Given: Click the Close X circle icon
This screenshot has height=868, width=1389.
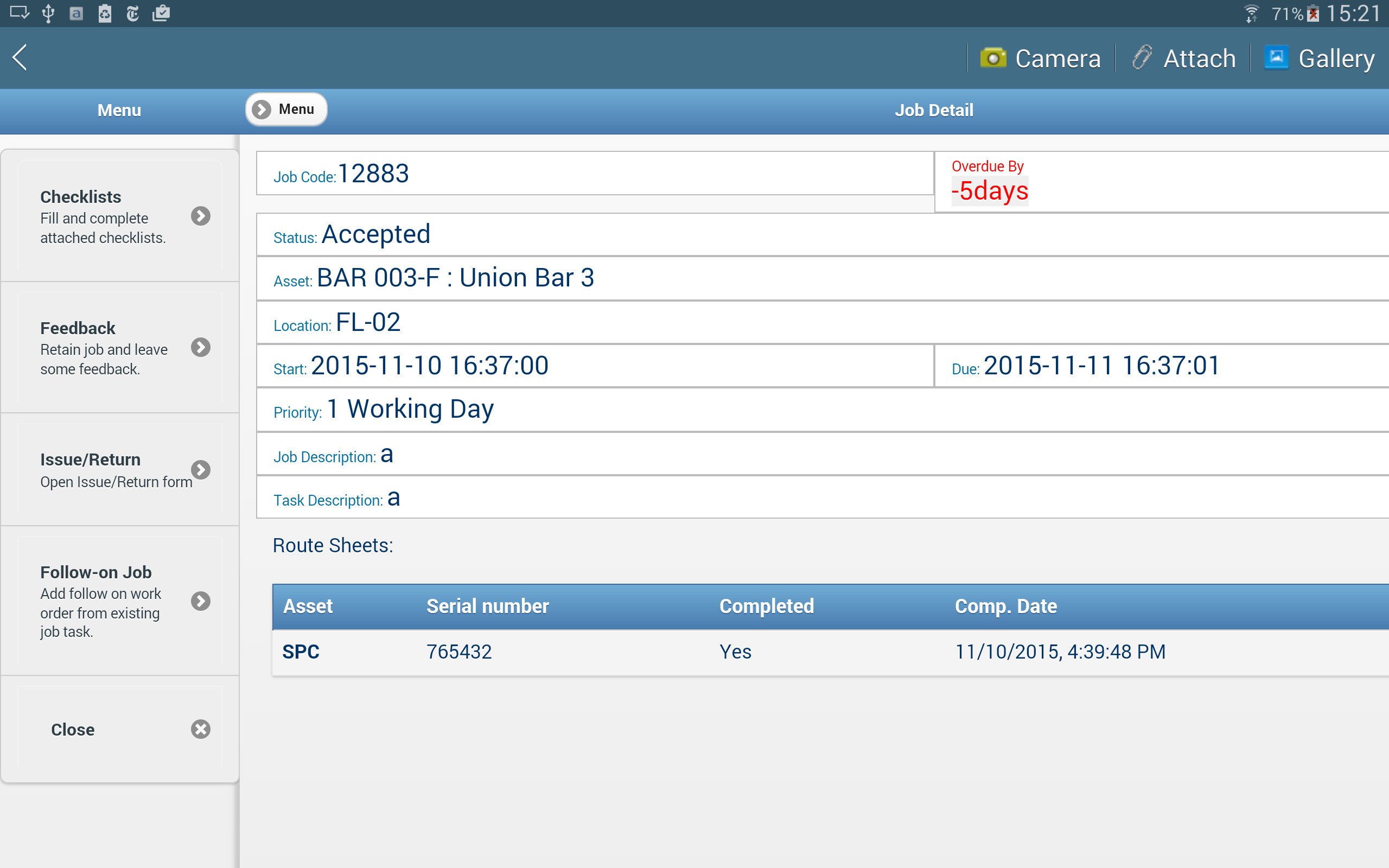Looking at the screenshot, I should tap(200, 729).
